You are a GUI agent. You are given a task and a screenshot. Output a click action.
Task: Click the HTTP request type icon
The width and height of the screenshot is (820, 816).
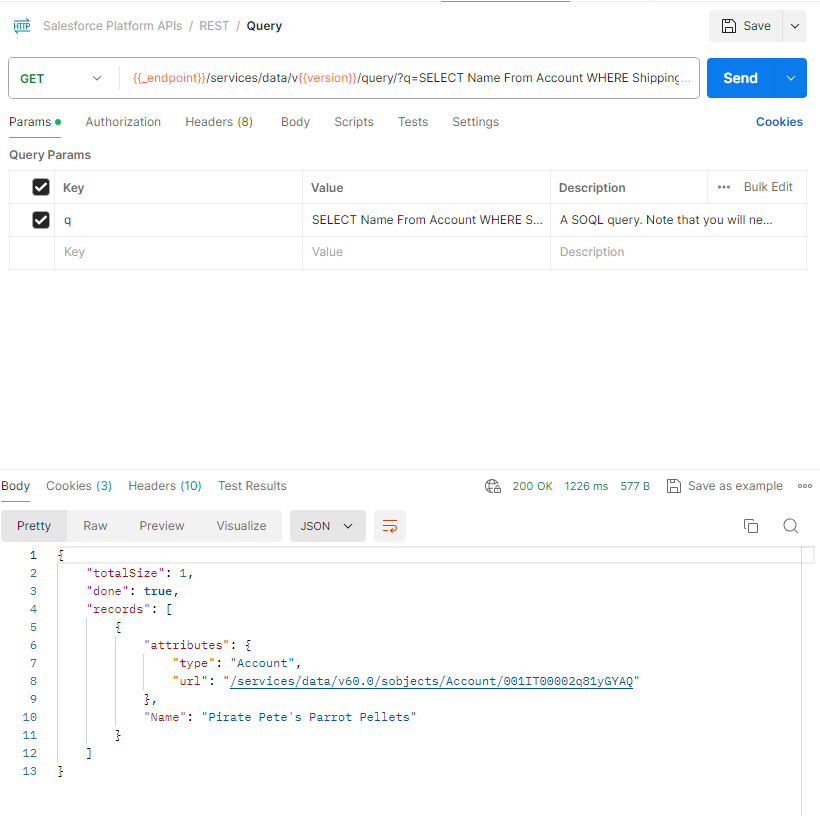click(x=22, y=26)
